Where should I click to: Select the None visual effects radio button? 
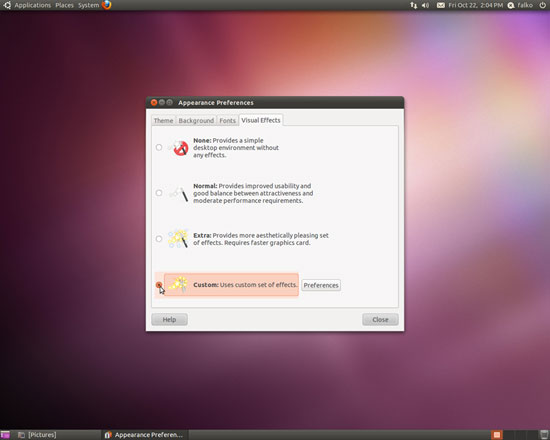159,147
